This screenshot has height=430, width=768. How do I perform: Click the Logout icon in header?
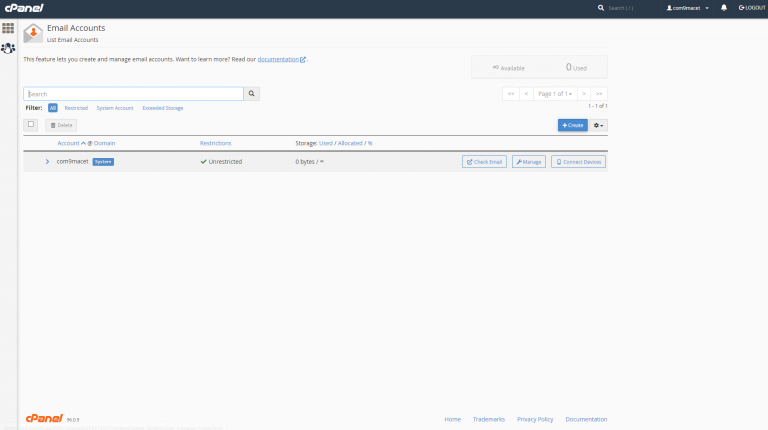751,7
